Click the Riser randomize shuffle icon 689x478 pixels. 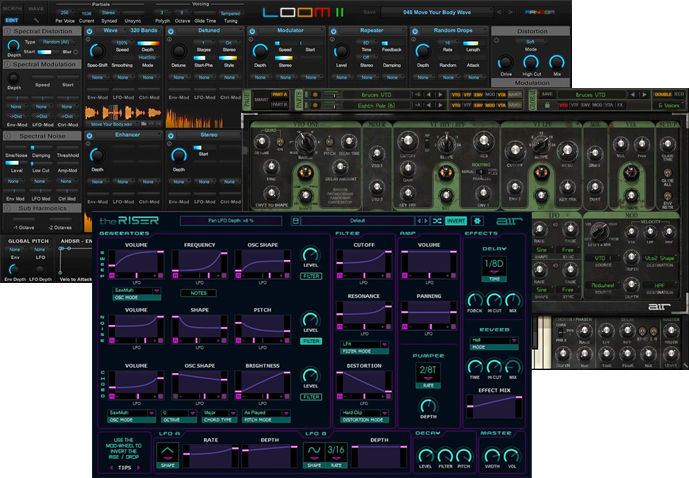437,221
